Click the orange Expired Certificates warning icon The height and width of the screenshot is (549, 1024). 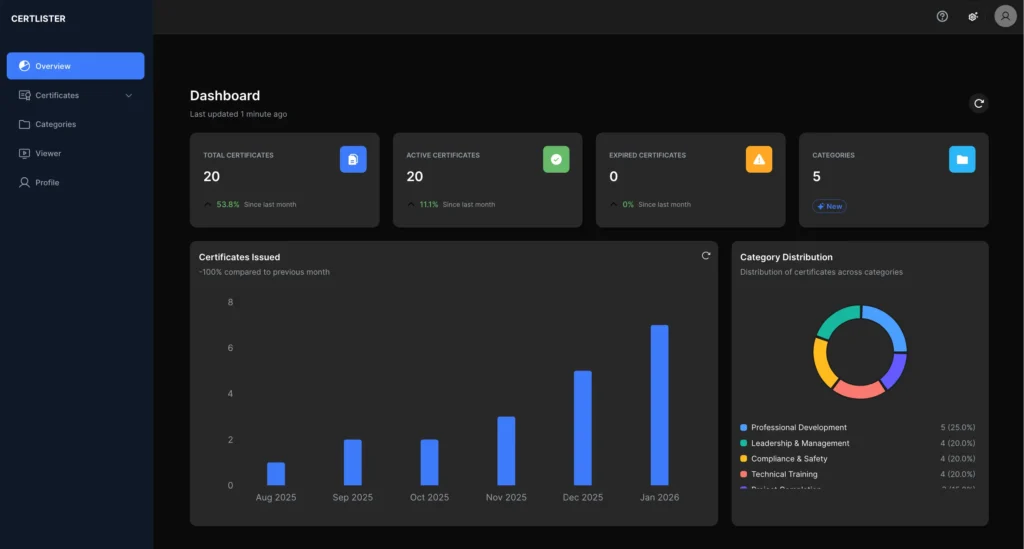click(759, 159)
